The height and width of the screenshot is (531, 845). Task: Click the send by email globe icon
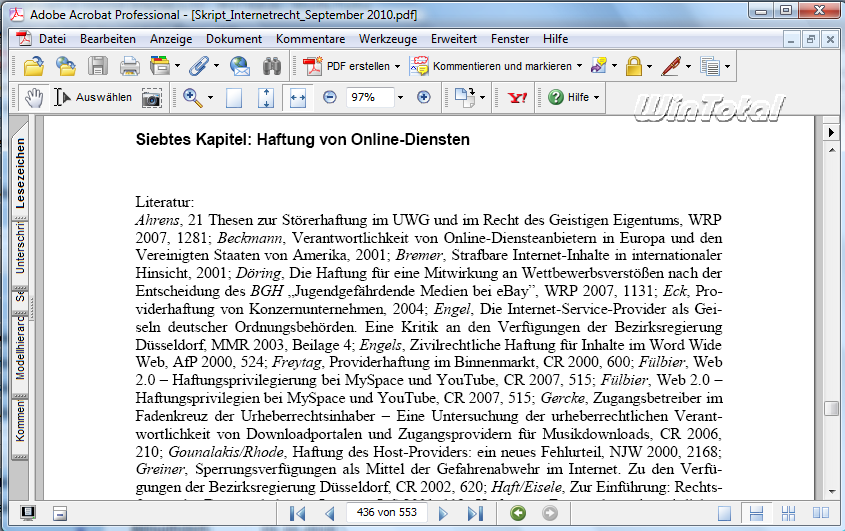239,66
